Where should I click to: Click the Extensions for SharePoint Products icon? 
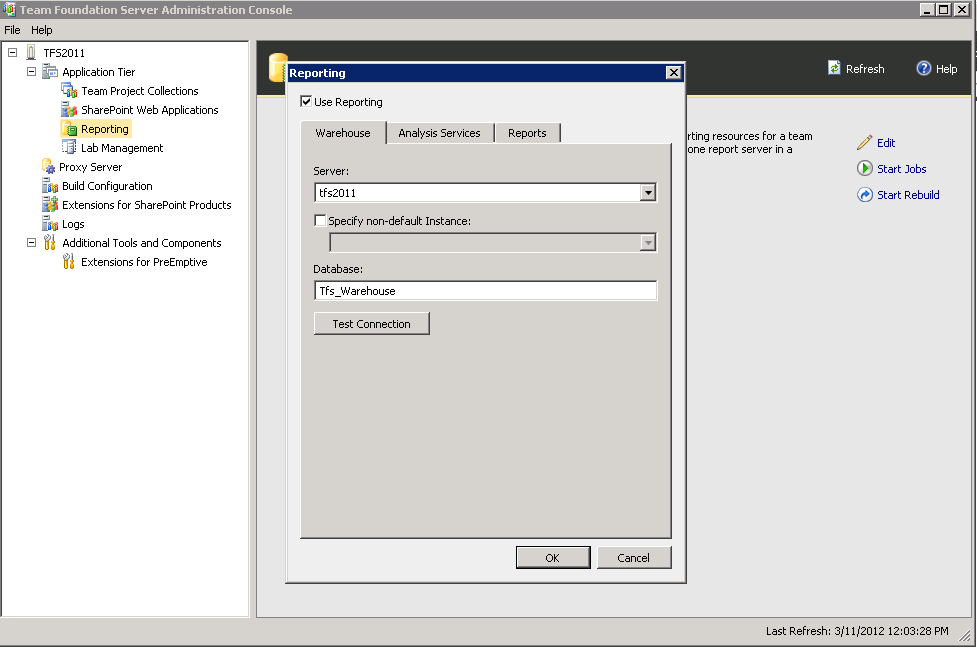coord(50,204)
